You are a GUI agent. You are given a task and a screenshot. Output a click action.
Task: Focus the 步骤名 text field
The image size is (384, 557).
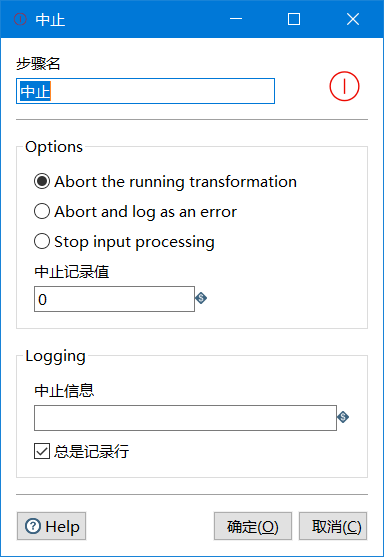pyautogui.click(x=145, y=91)
